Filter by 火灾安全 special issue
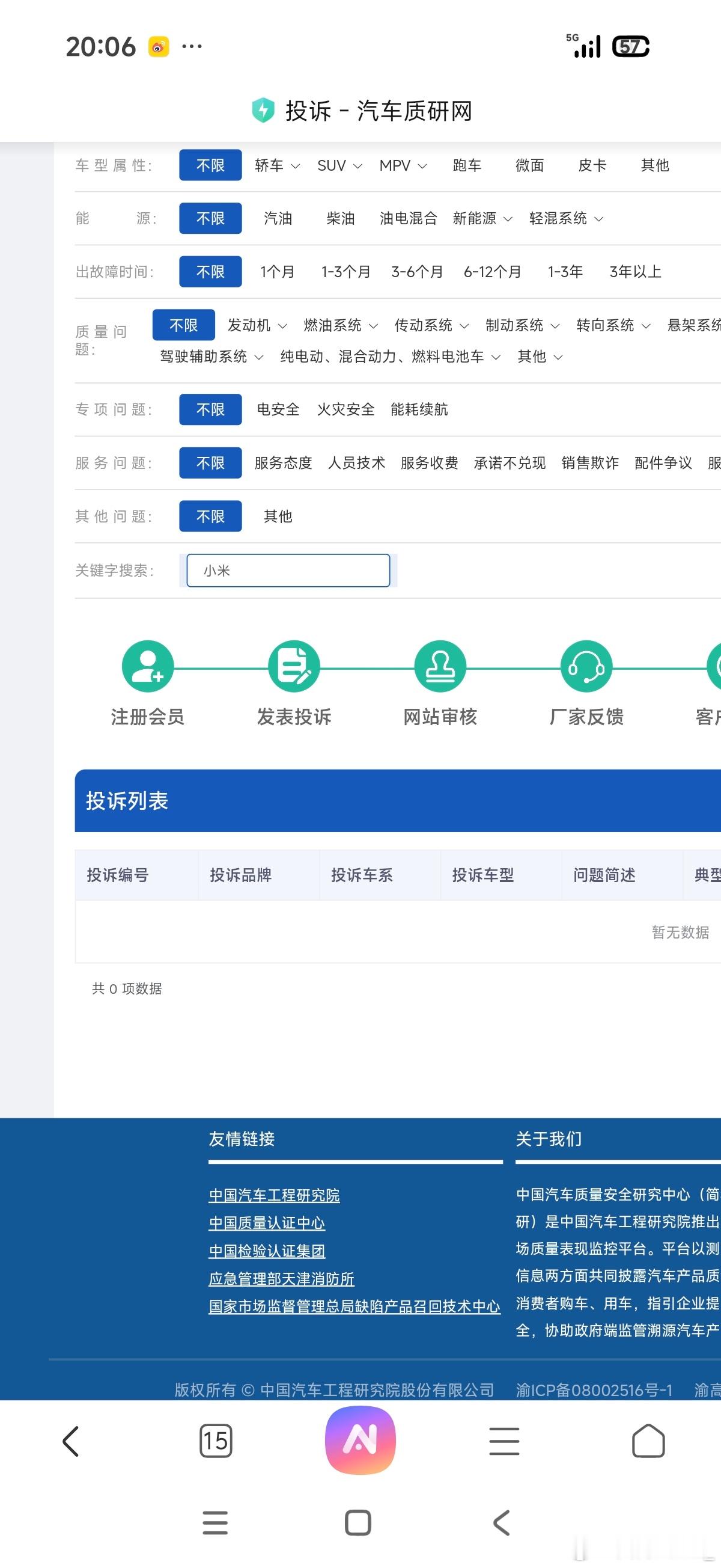The height and width of the screenshot is (1568, 721). [x=345, y=409]
